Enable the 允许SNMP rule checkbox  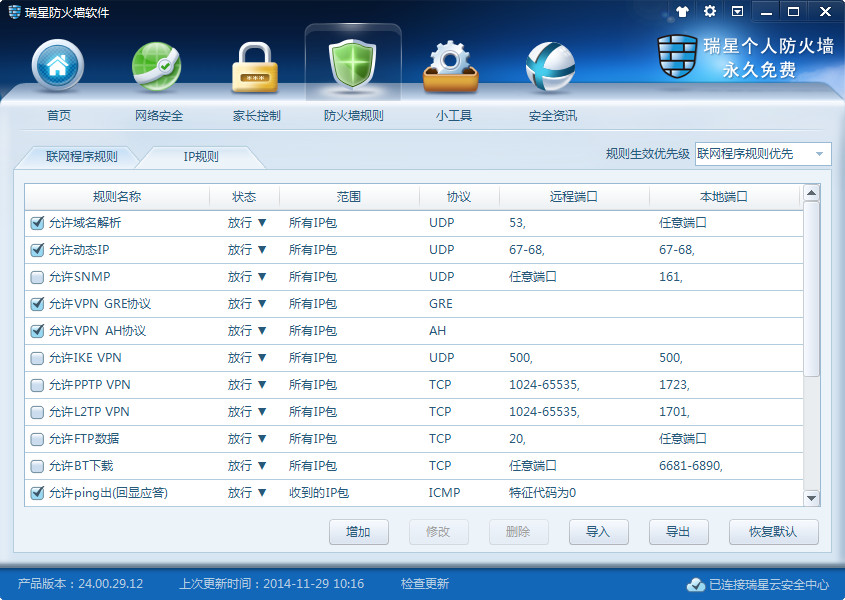[x=37, y=277]
